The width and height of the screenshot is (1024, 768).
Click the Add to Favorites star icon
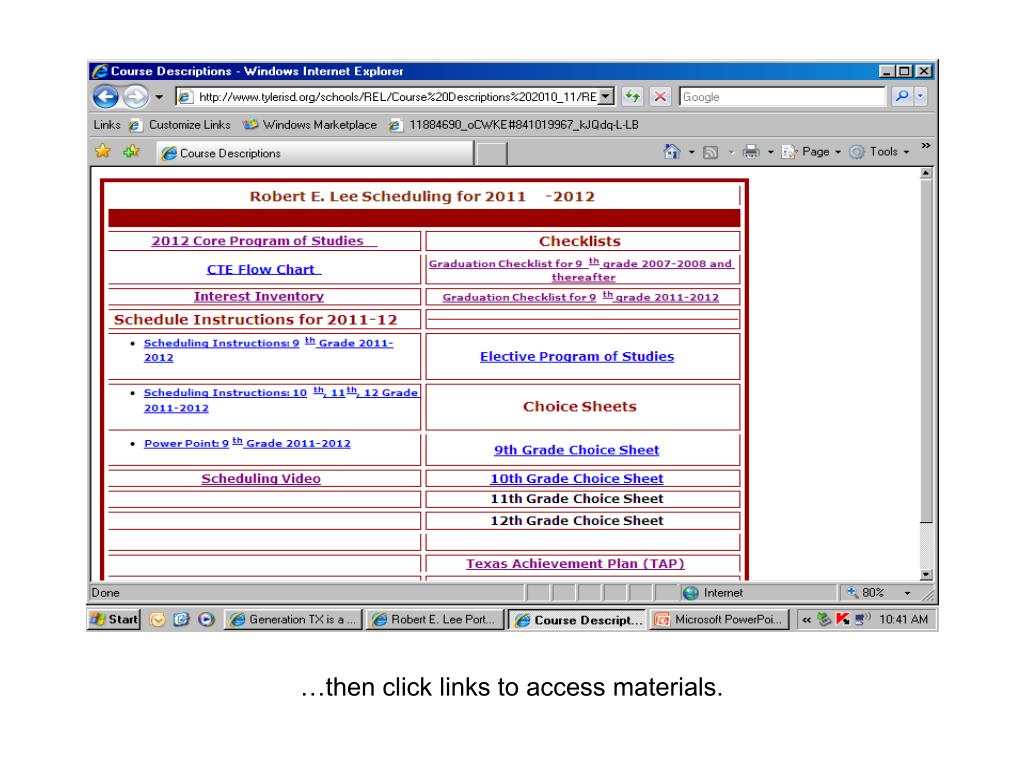tap(131, 152)
